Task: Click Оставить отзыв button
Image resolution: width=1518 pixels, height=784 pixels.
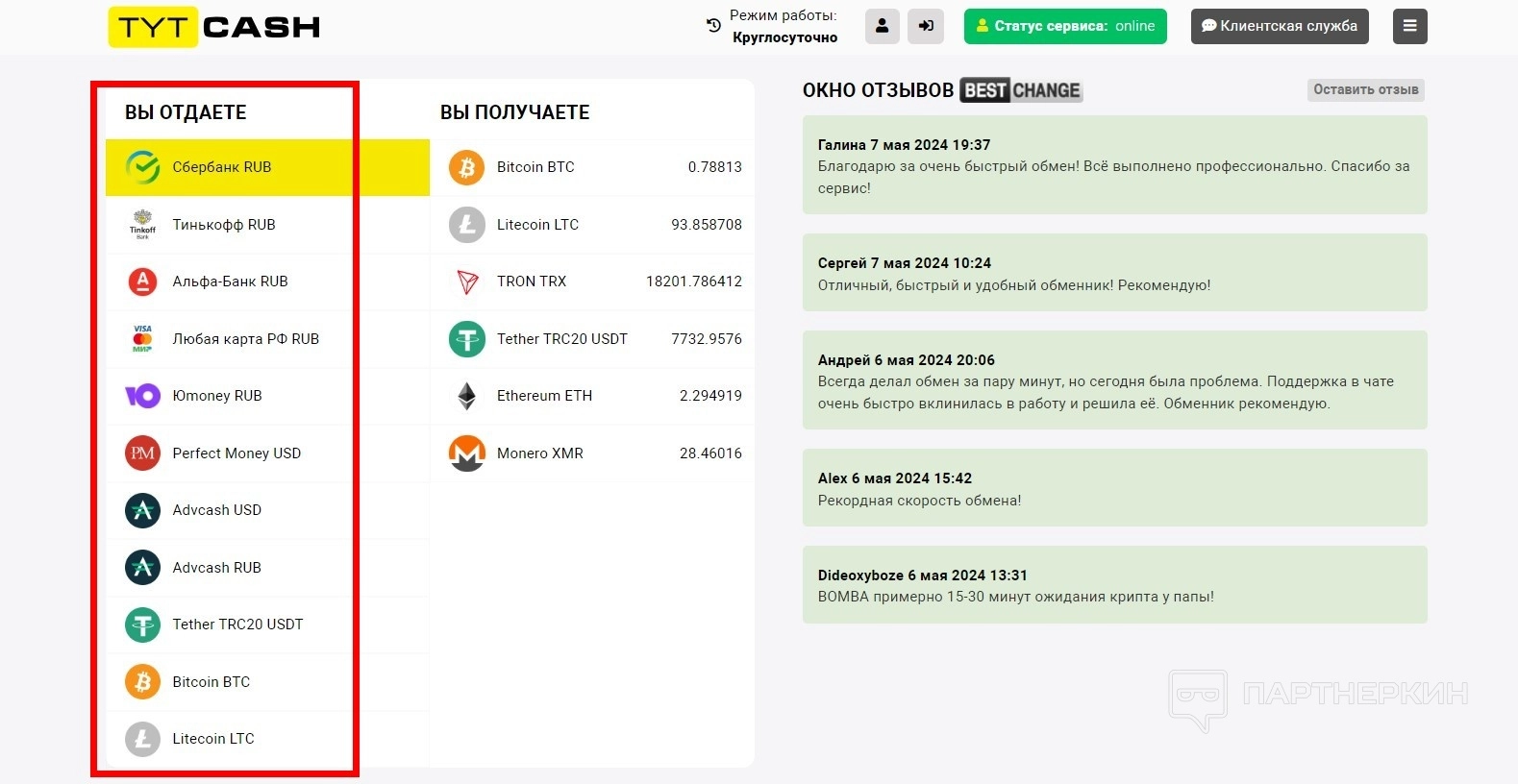Action: 1366,89
